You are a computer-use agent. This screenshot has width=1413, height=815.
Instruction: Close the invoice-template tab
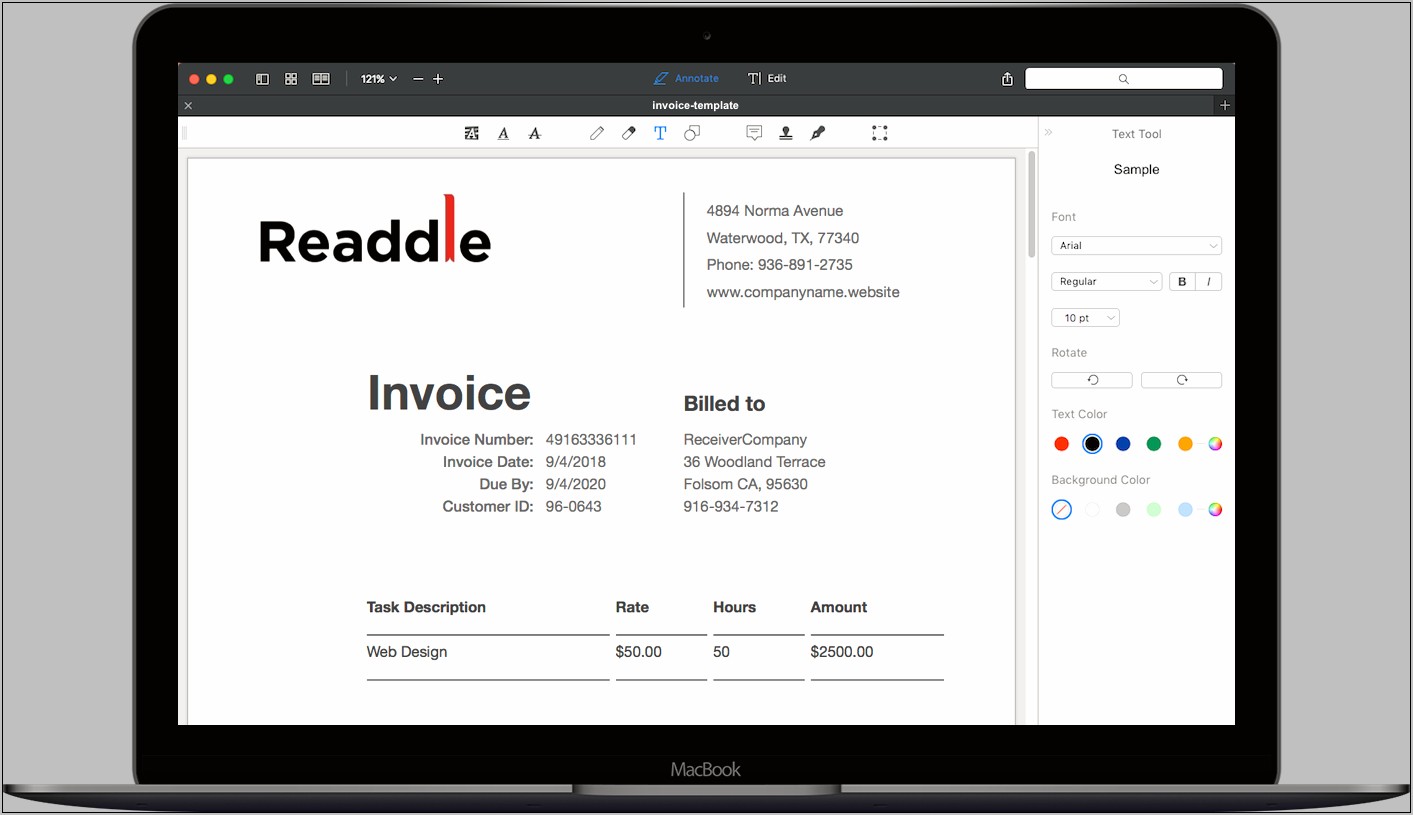[x=188, y=105]
